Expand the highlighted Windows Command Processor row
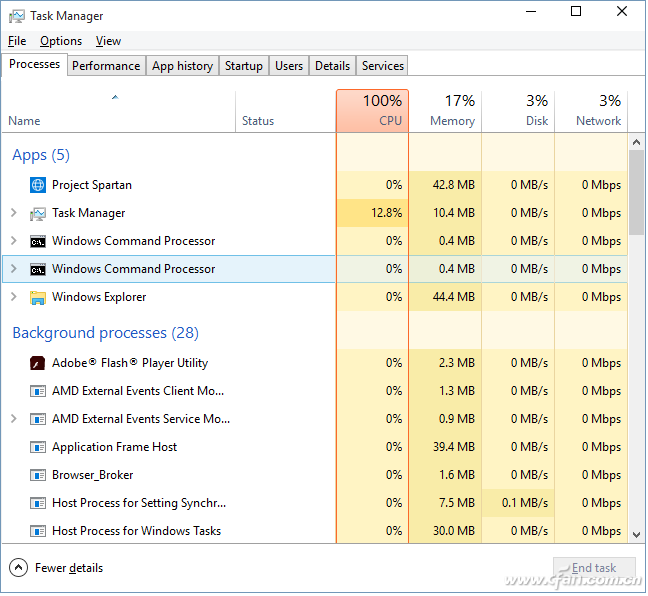The height and width of the screenshot is (596, 648). [14, 269]
